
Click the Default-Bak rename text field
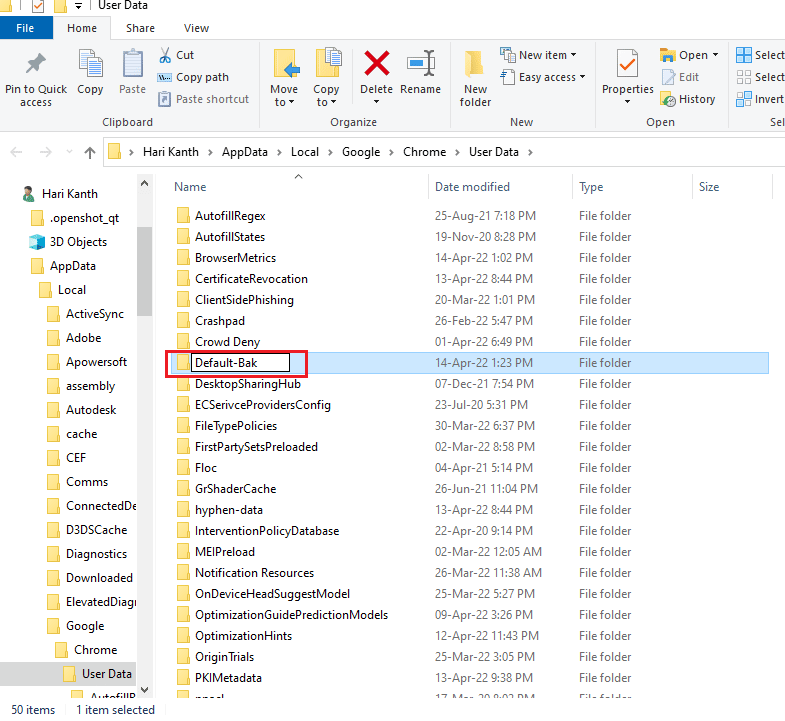tap(240, 363)
